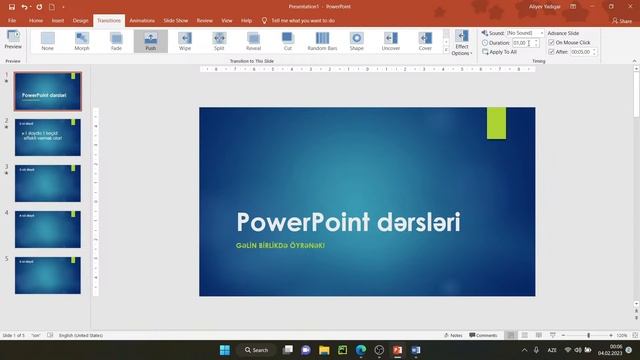The image size is (640, 360).
Task: Toggle the On Mouse Click checkbox
Action: click(551, 42)
